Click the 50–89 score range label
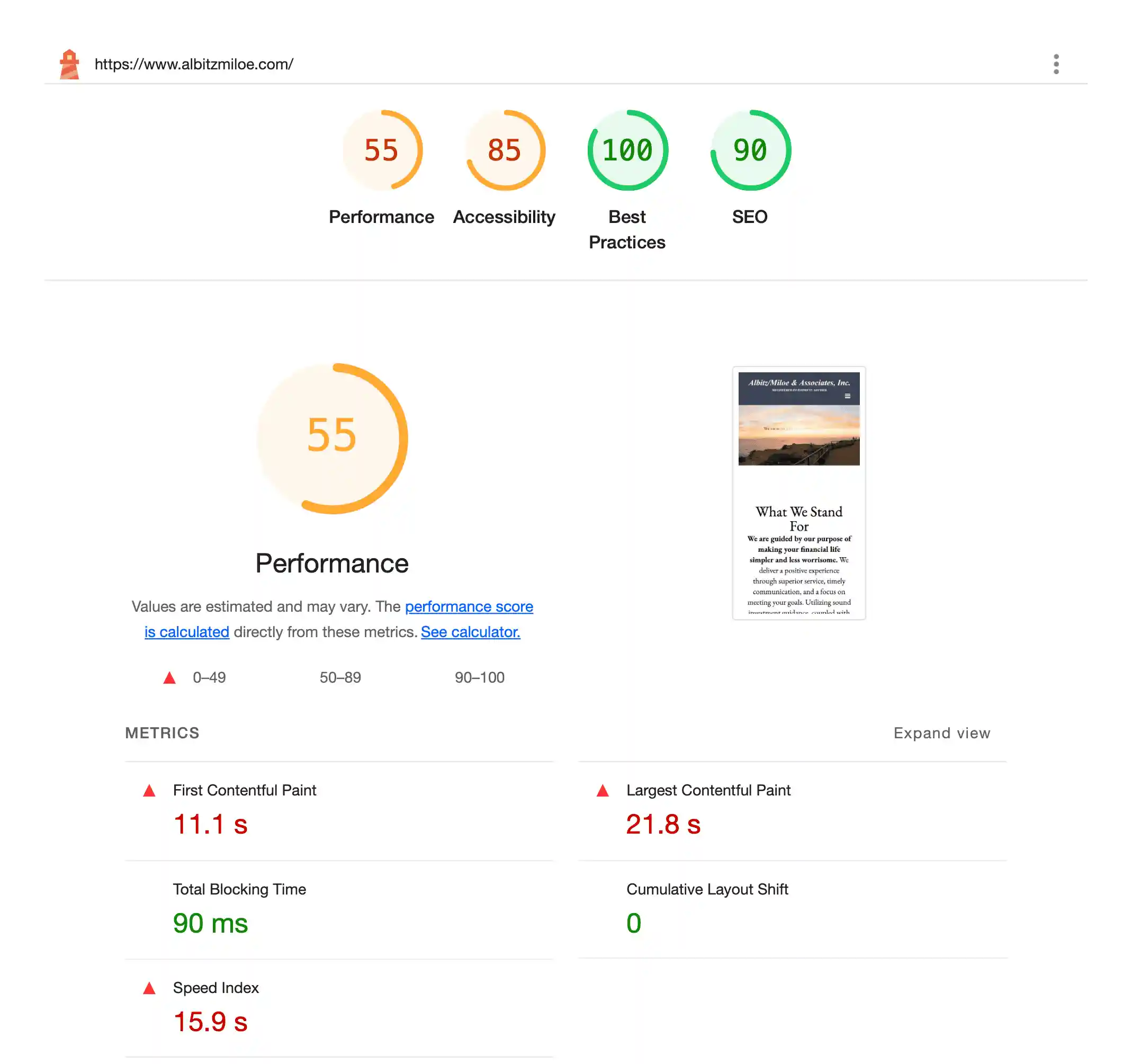This screenshot has height=1064, width=1132. tap(339, 677)
